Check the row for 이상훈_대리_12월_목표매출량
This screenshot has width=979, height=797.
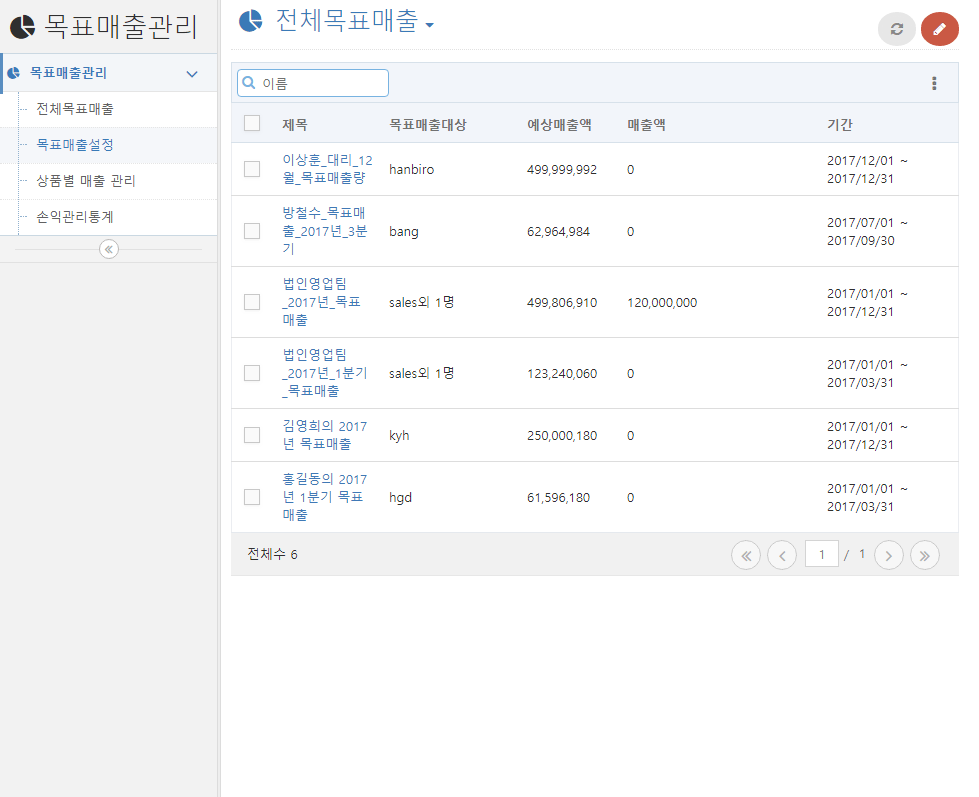coord(252,169)
